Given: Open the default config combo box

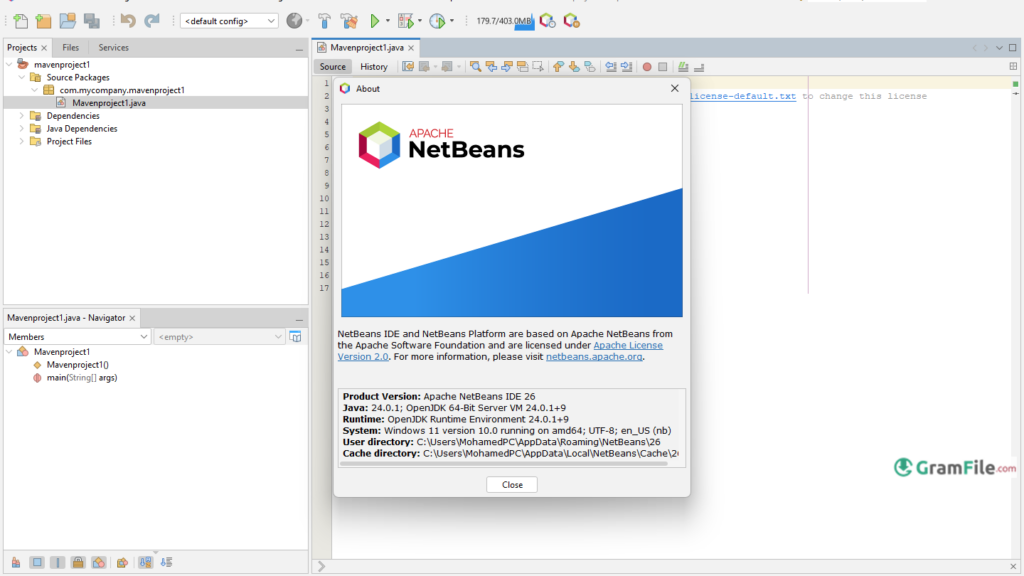Looking at the screenshot, I should point(229,21).
